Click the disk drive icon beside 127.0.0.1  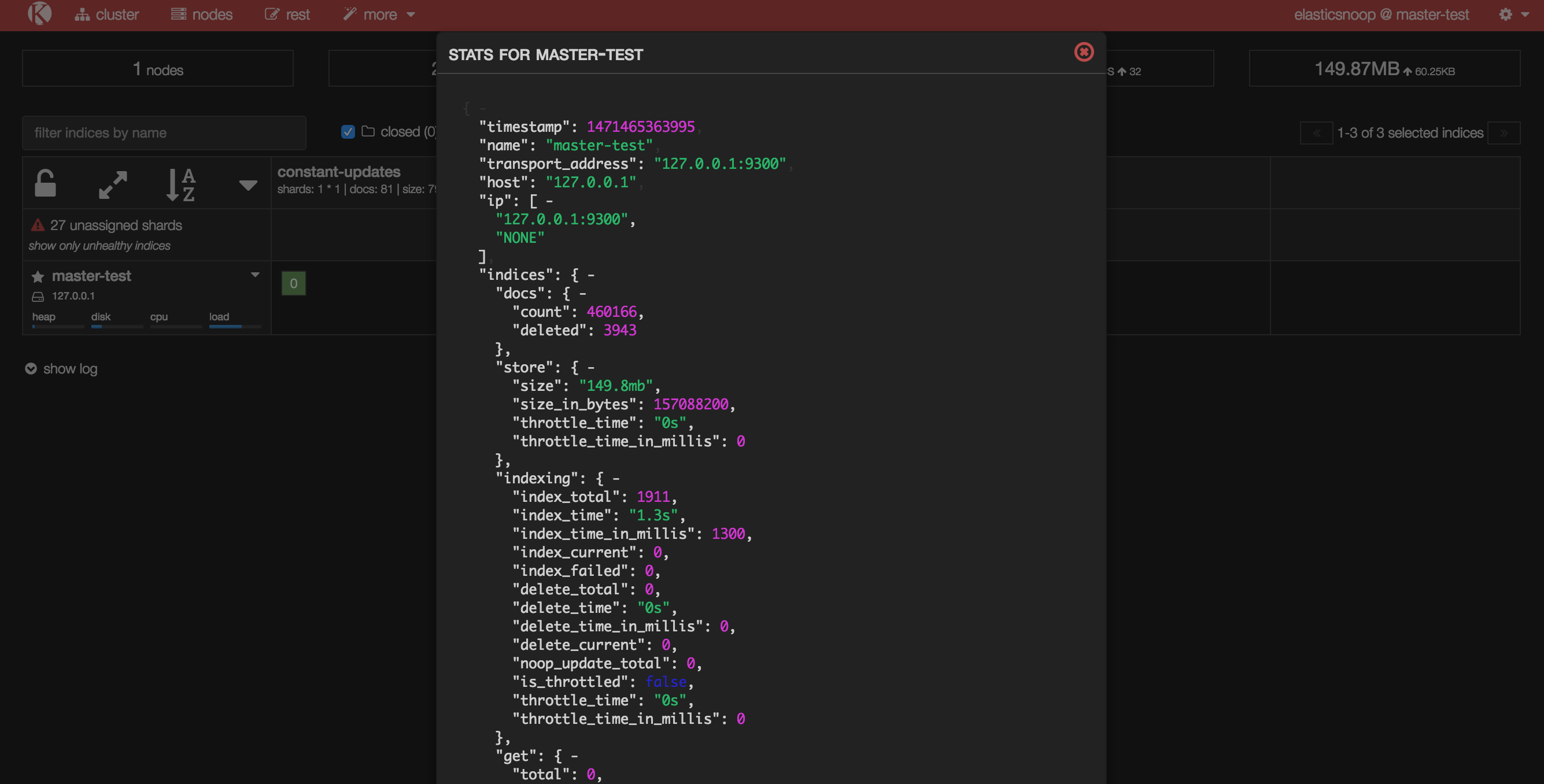(x=38, y=295)
